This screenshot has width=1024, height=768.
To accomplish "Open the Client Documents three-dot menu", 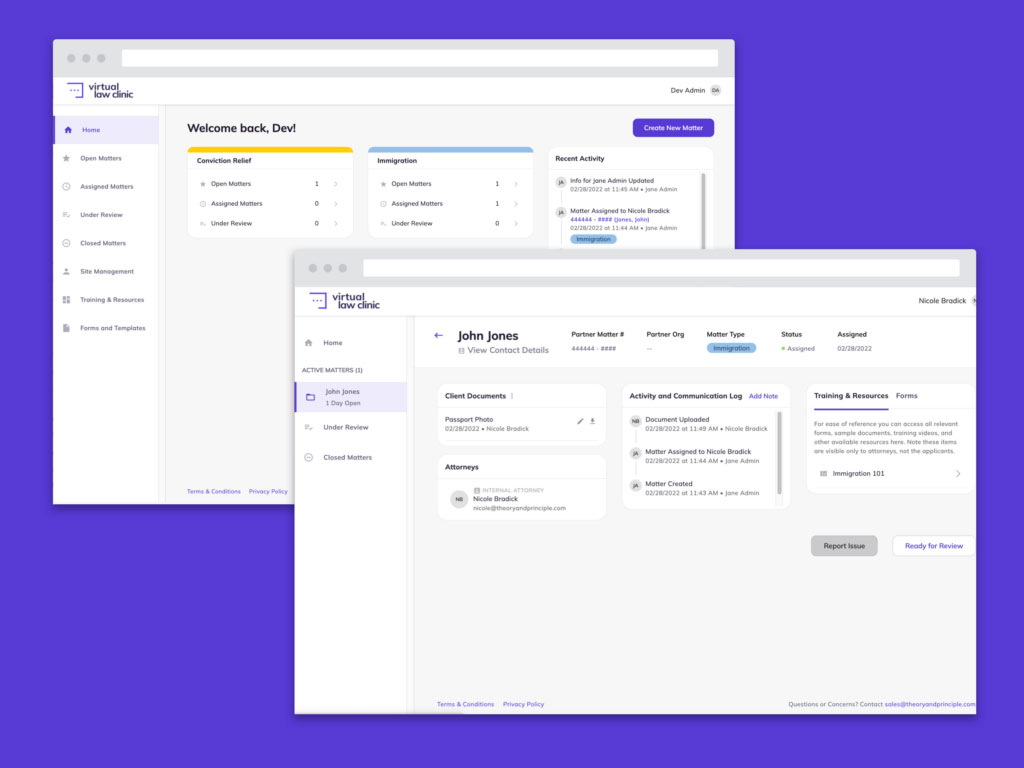I will [512, 396].
